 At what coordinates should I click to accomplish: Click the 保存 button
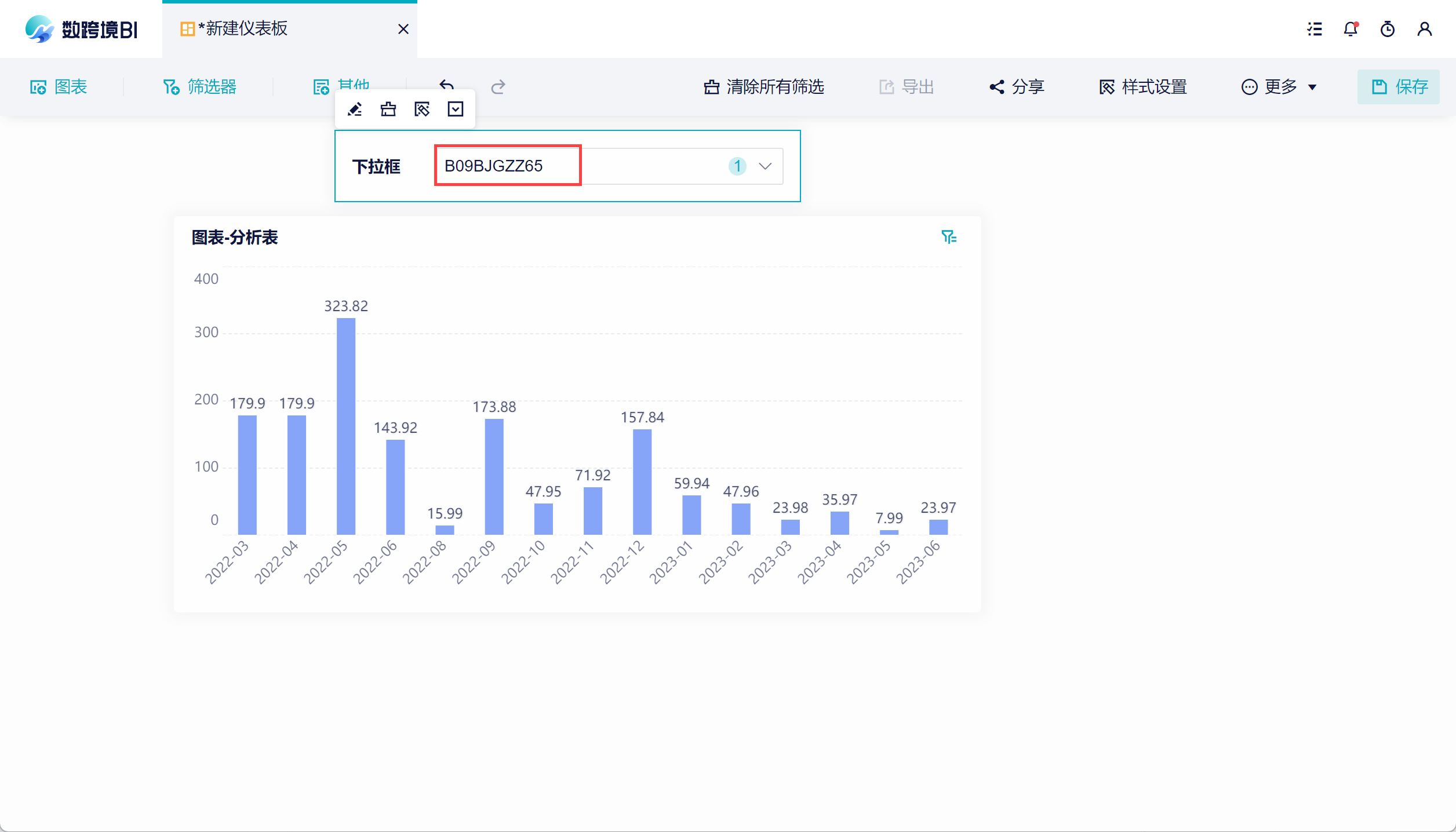click(x=1398, y=87)
